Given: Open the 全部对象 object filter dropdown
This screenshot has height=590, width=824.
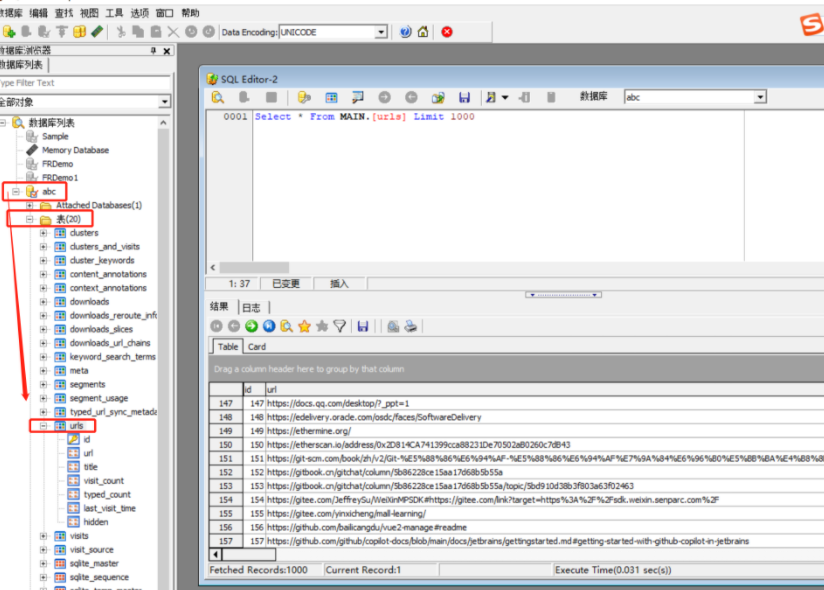Looking at the screenshot, I should 164,101.
